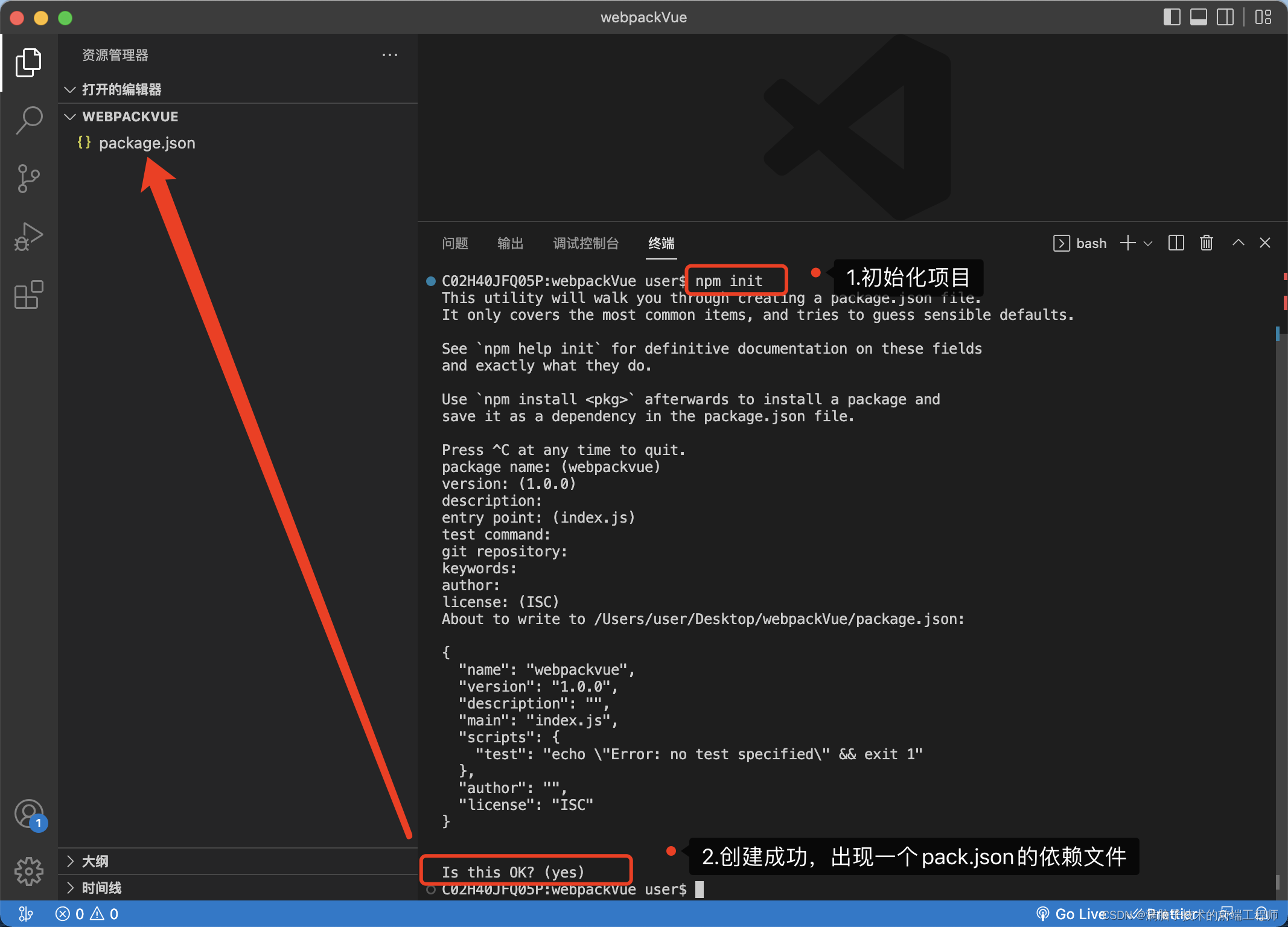Screen dimensions: 1288x927
Task: Click terminal line "package name: (webpackvue)"
Action: pos(551,467)
